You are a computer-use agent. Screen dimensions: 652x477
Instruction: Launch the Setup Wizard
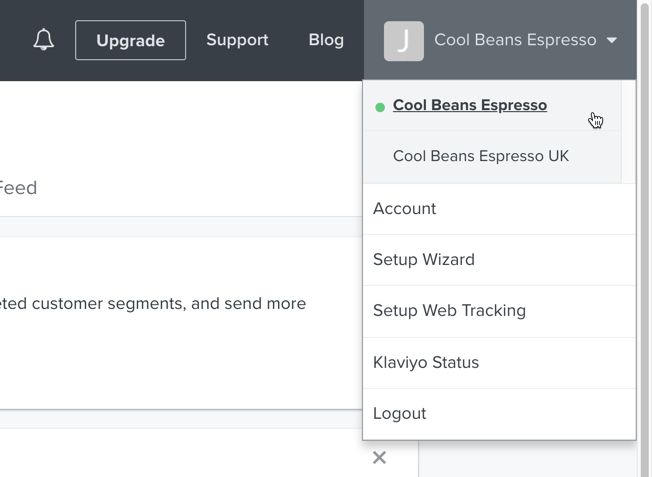(499, 260)
